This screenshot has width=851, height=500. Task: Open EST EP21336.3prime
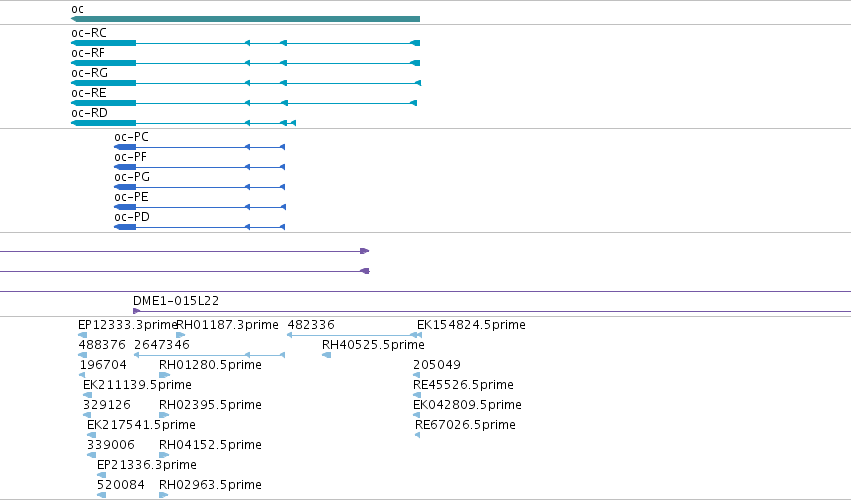[147, 465]
